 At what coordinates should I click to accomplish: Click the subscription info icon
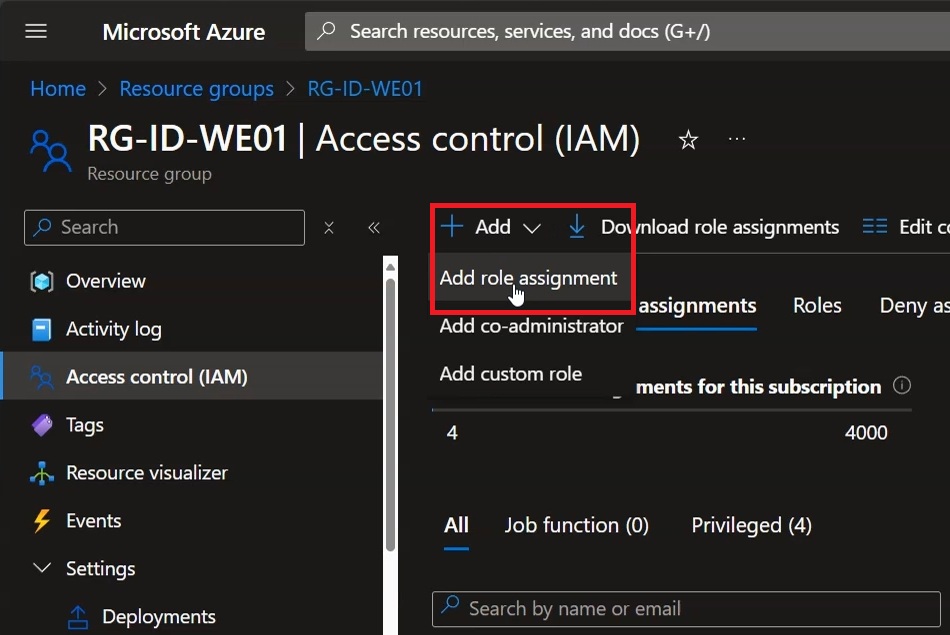(x=902, y=385)
